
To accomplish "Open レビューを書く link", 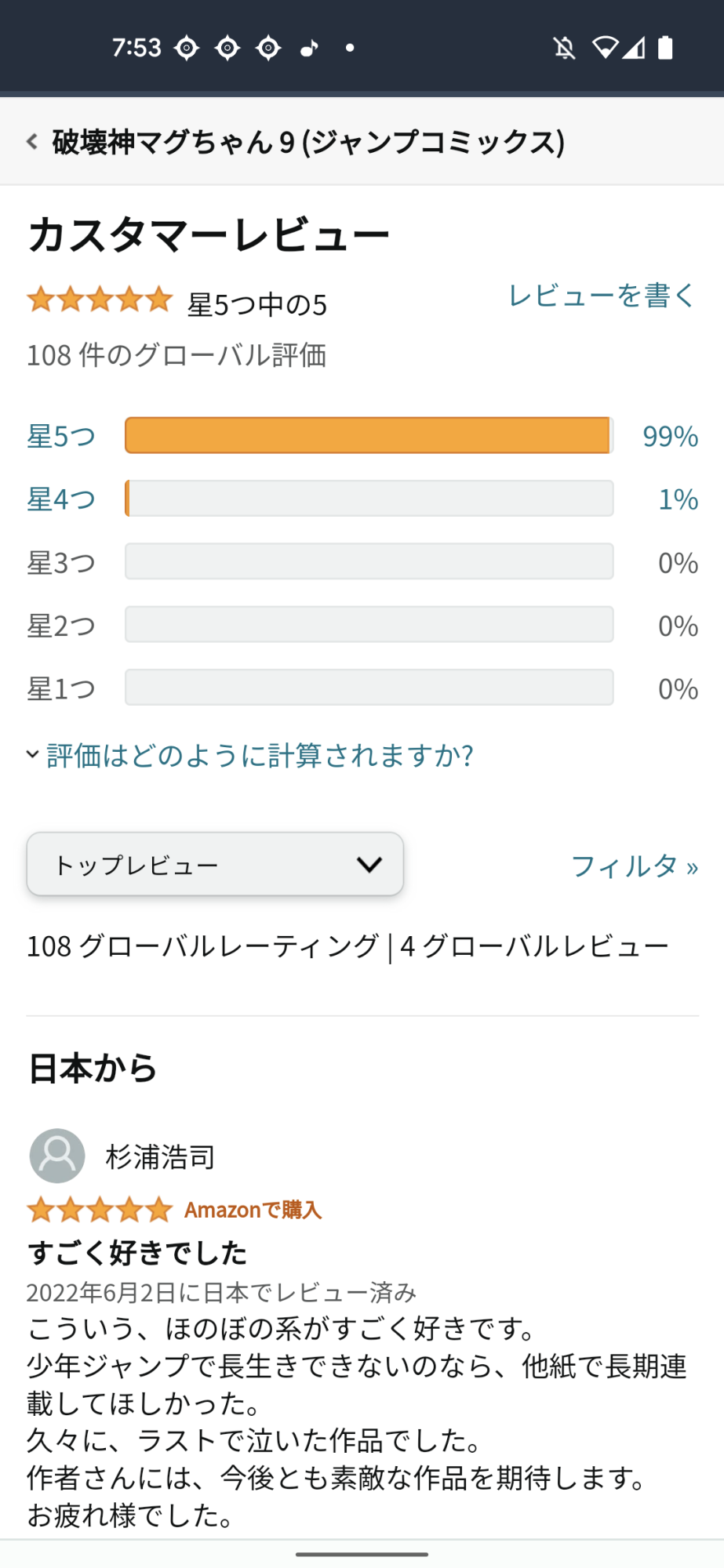I will click(x=602, y=296).
